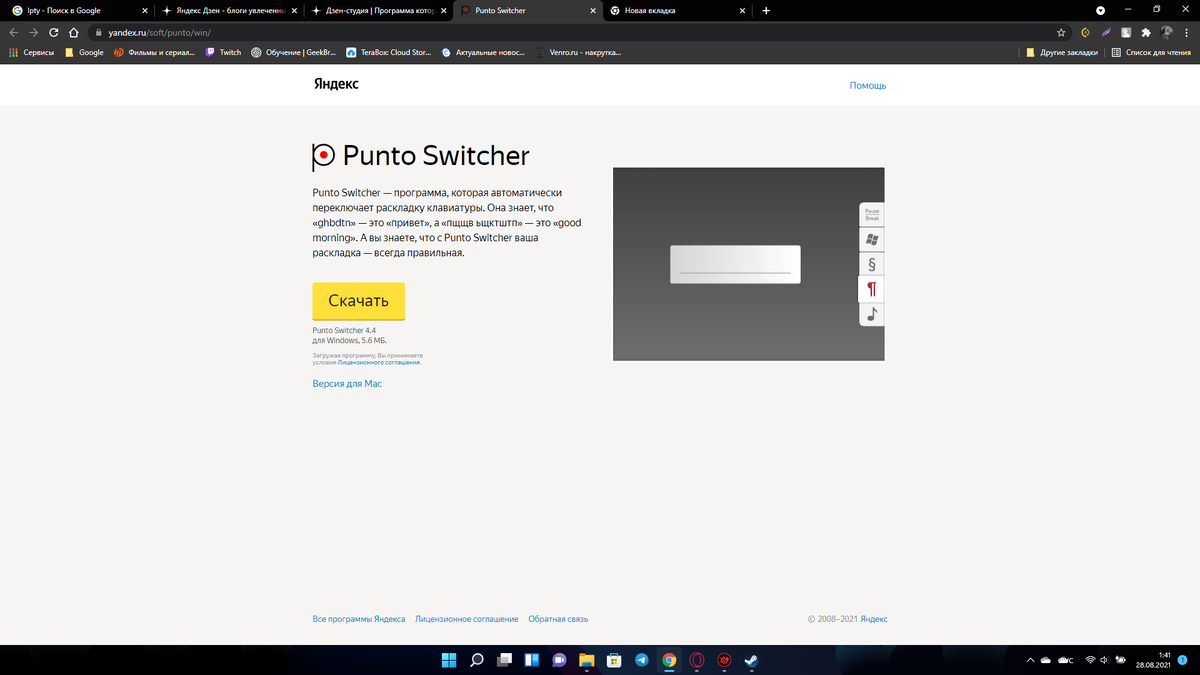
Task: Click the Яндекс logo
Action: pyautogui.click(x=336, y=85)
